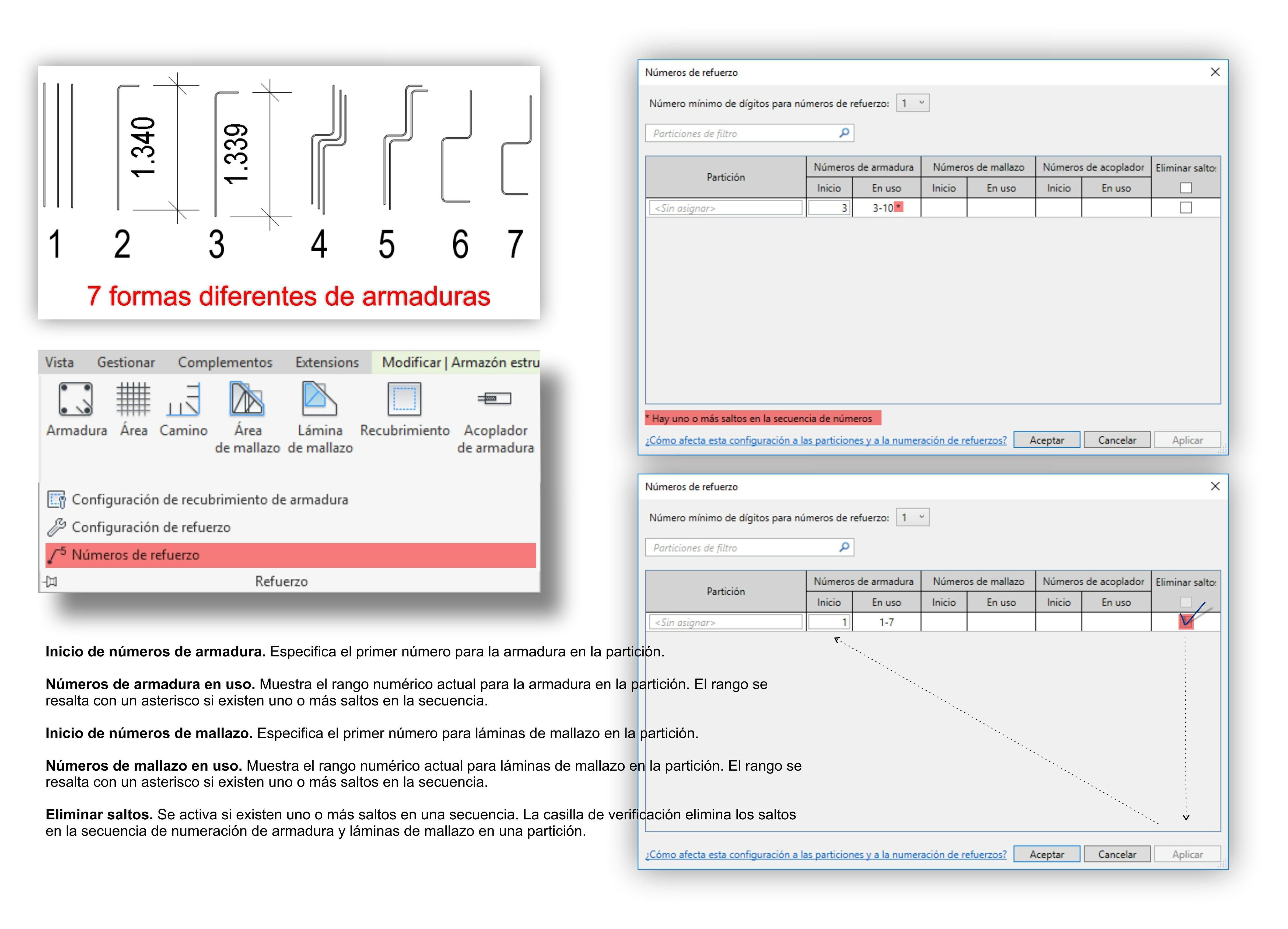Select the Recubrimiento cover tool icon
Screen dimensions: 1288x929
[x=404, y=399]
